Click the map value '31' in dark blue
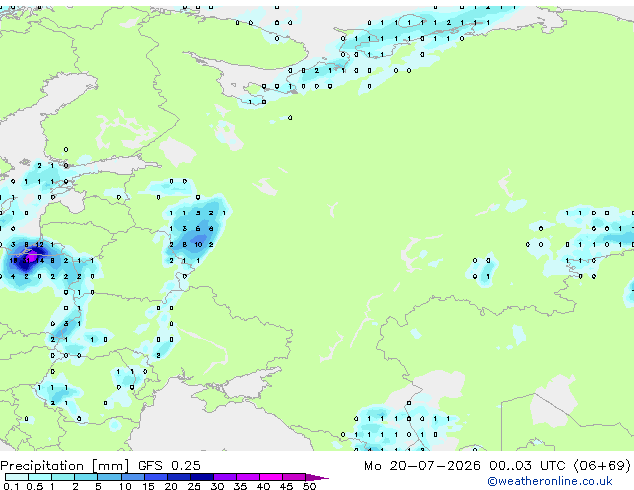The image size is (634, 490). 26,260
